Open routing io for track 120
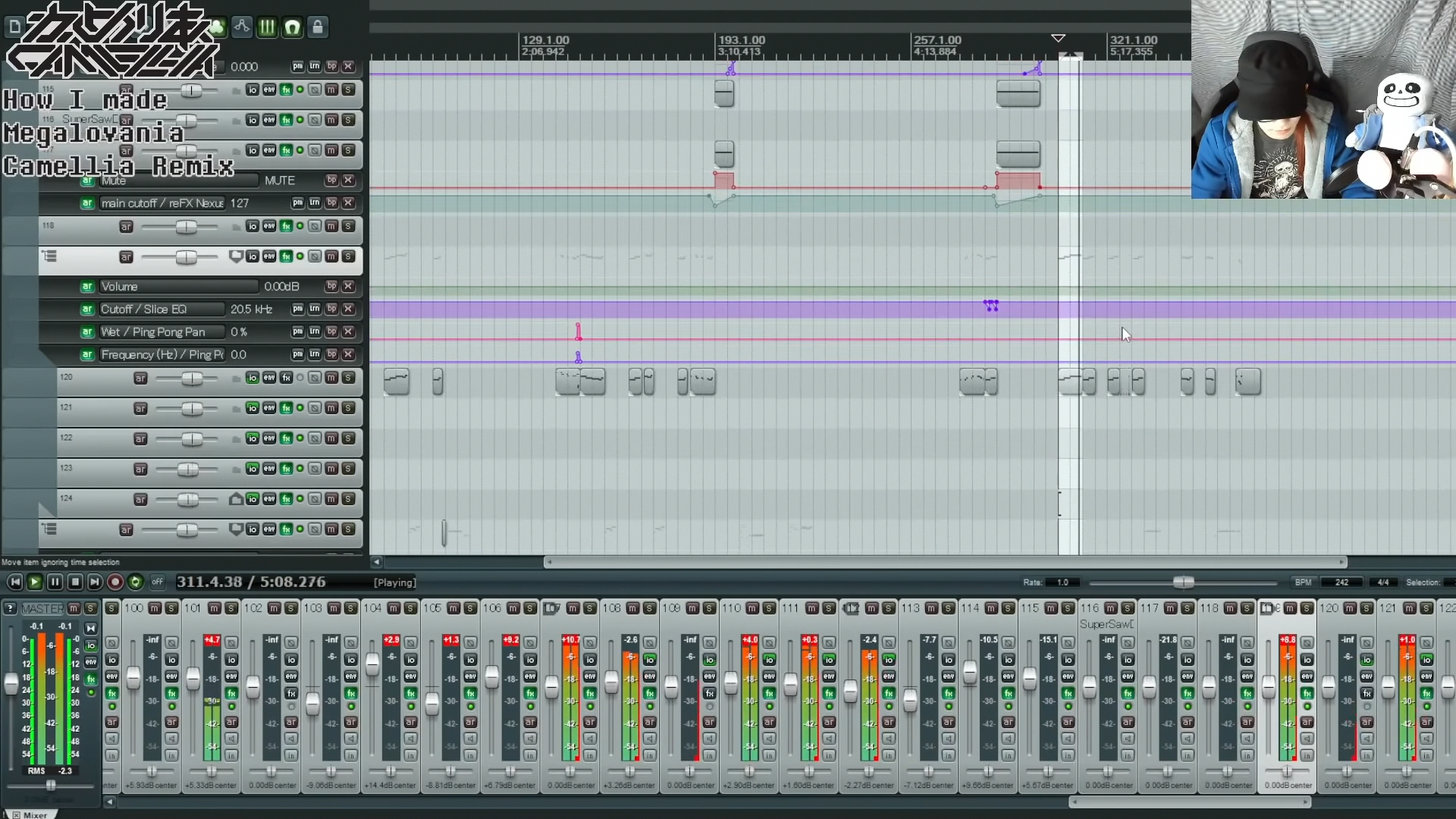This screenshot has width=1456, height=819. 253,378
